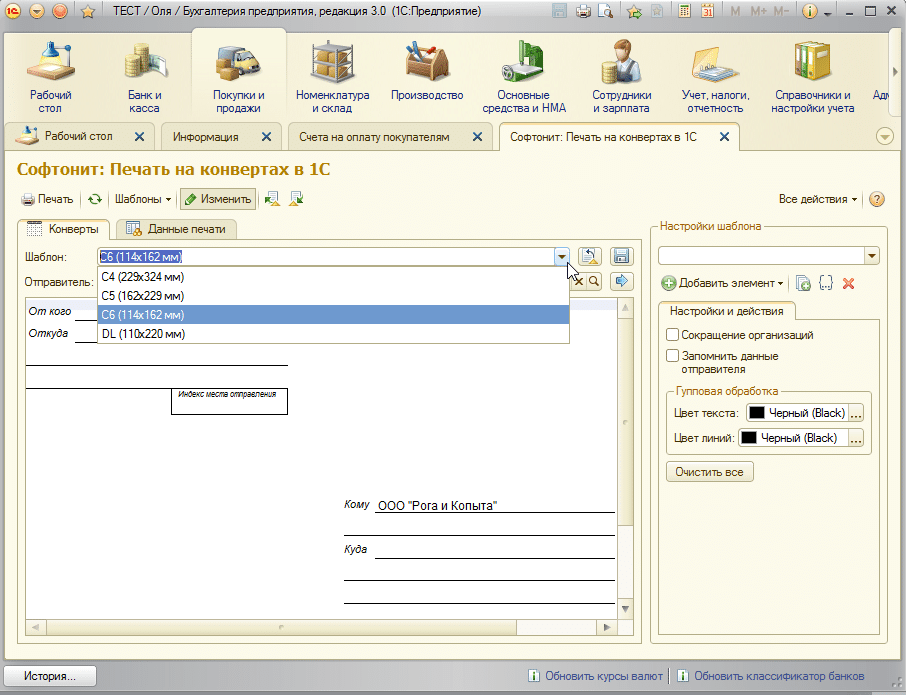Click the refresh icon next to Печать
Image resolution: width=906 pixels, height=695 pixels.
95,199
